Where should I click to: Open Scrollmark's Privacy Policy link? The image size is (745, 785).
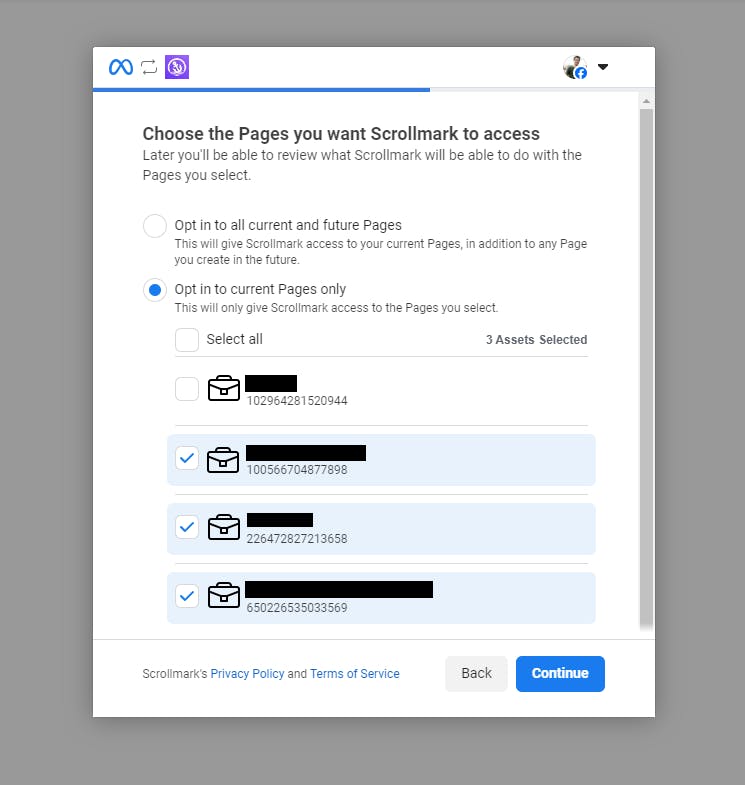click(247, 674)
